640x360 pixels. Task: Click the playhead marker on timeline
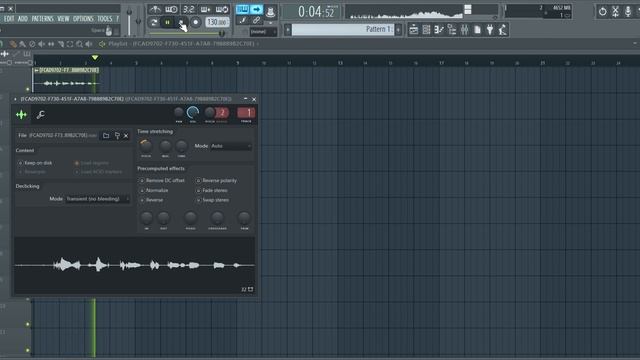coord(95,58)
